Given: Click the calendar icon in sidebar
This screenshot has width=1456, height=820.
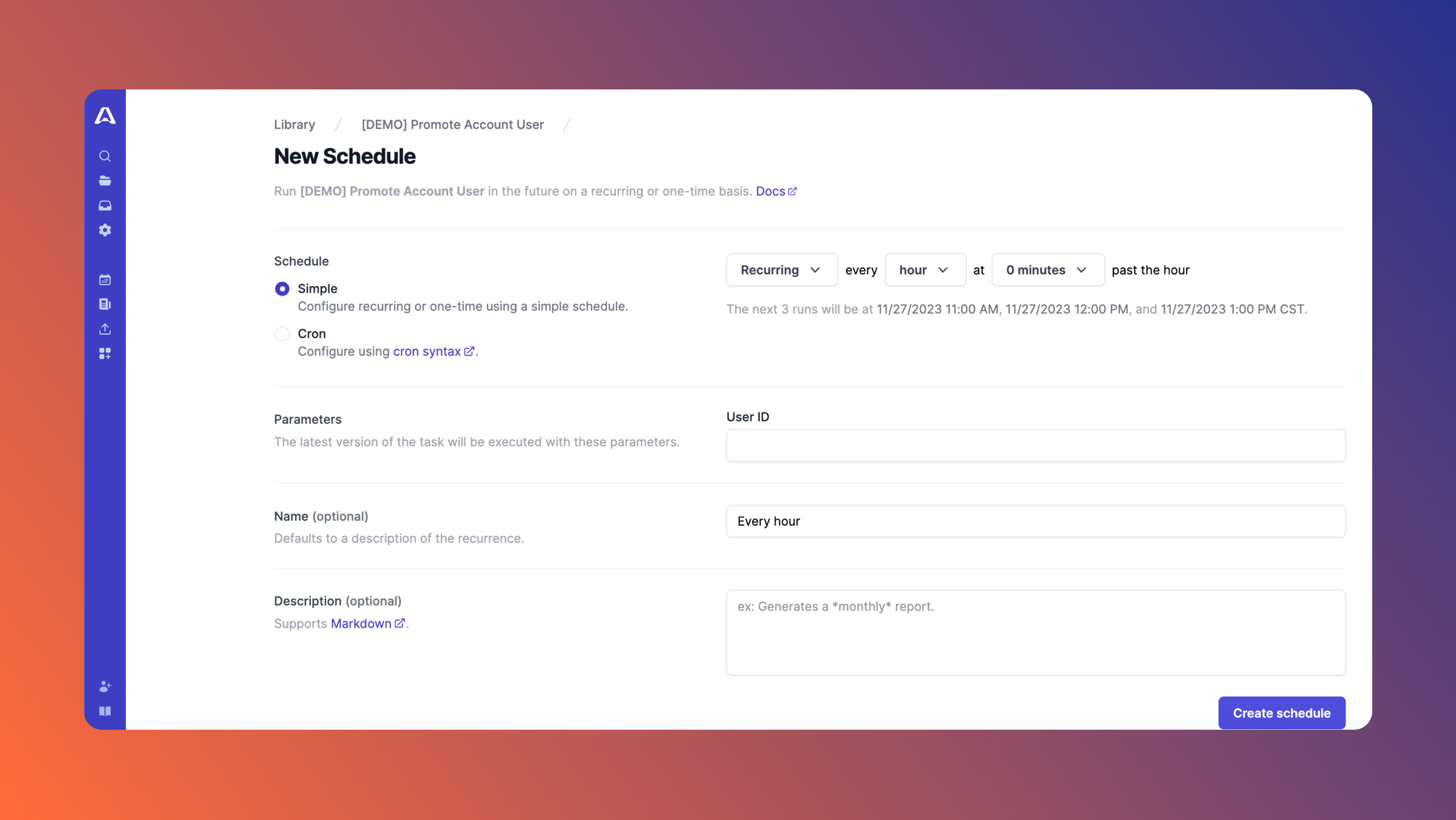Looking at the screenshot, I should tap(105, 280).
